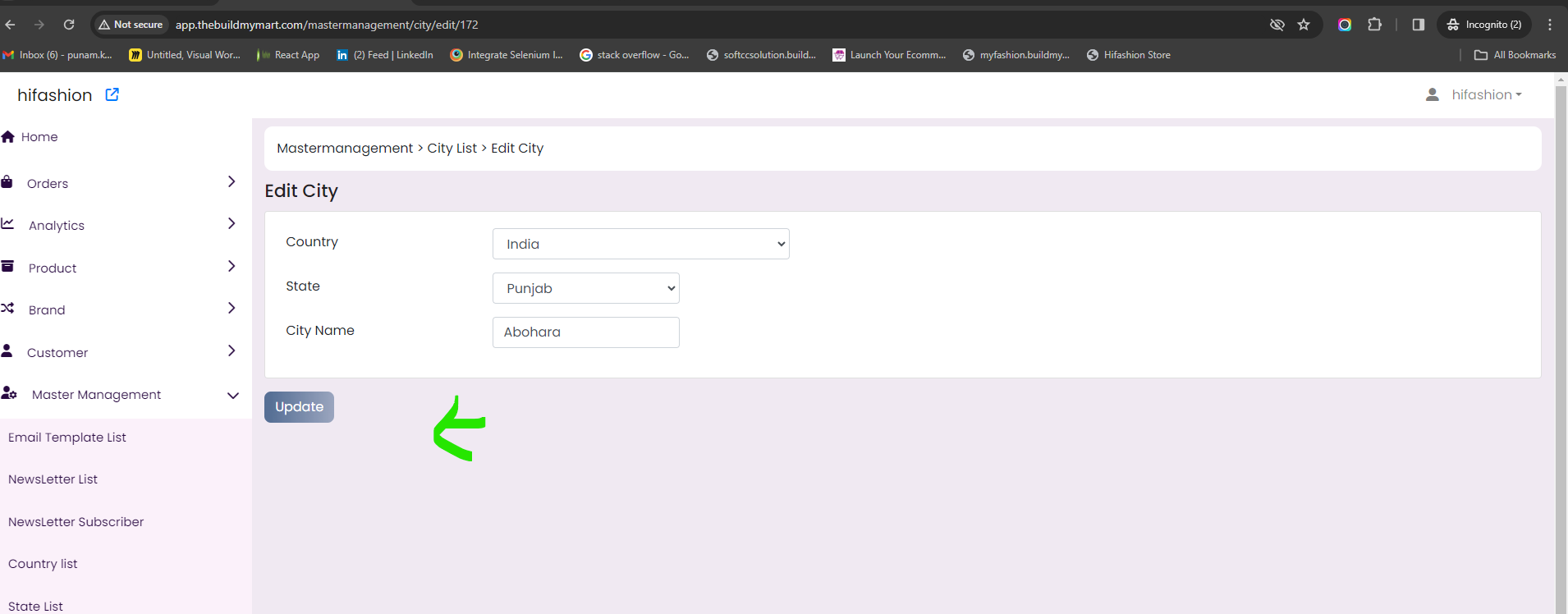This screenshot has width=1568, height=614.
Task: Open the Orders menu item
Action: pyautogui.click(x=48, y=184)
